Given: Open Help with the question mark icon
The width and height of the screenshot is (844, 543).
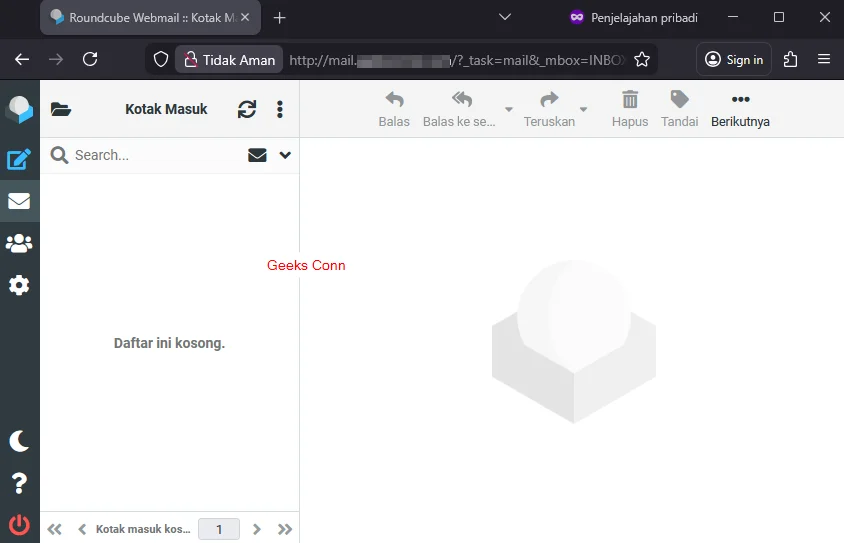Looking at the screenshot, I should (x=19, y=483).
